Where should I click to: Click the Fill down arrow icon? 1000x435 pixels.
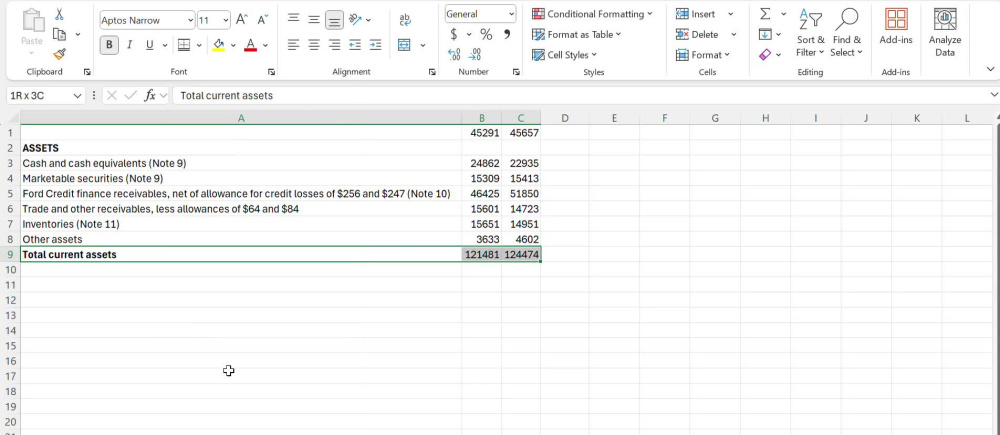click(x=765, y=34)
